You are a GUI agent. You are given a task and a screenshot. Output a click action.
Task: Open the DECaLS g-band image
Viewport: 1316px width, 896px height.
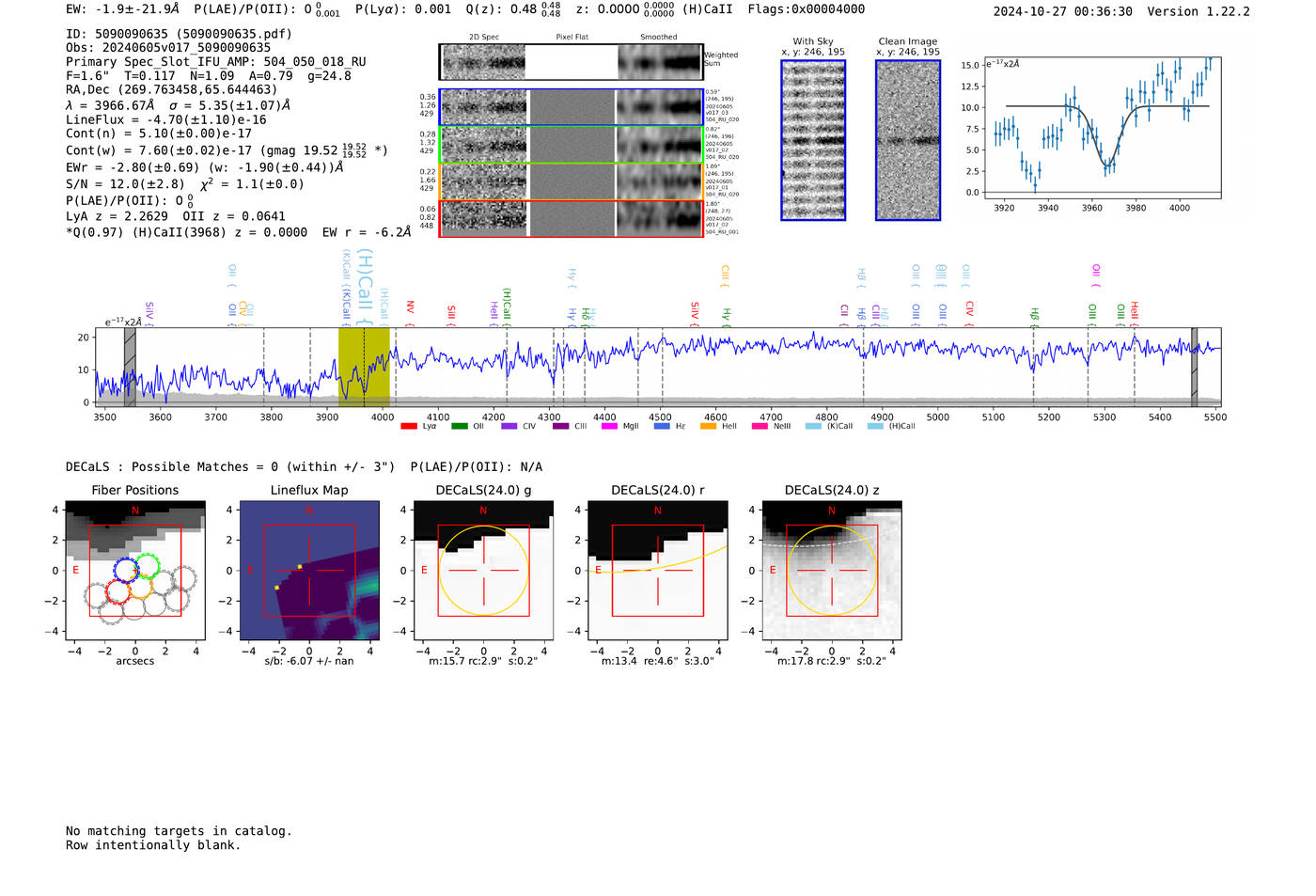tap(483, 571)
